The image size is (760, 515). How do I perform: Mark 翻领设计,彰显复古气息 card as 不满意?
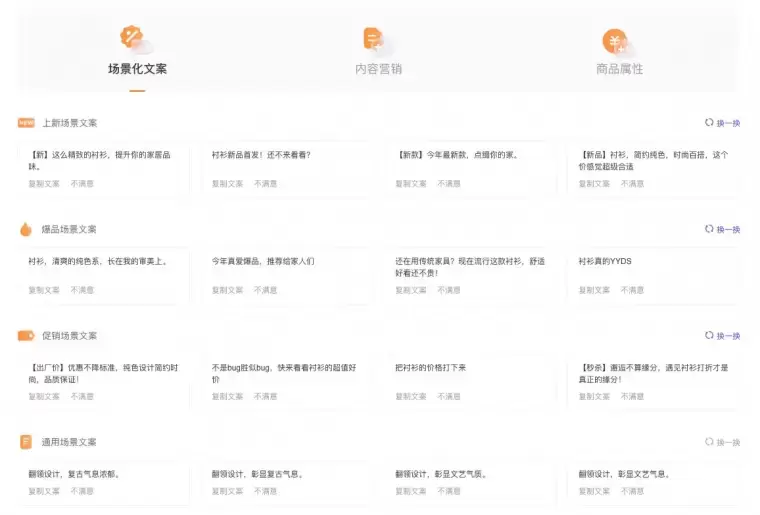(266, 491)
